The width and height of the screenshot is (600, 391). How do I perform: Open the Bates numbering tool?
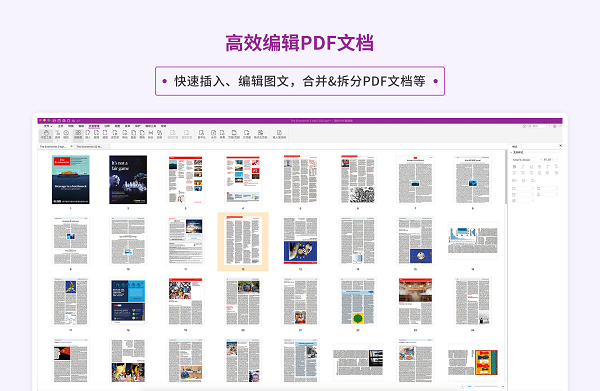click(x=246, y=134)
